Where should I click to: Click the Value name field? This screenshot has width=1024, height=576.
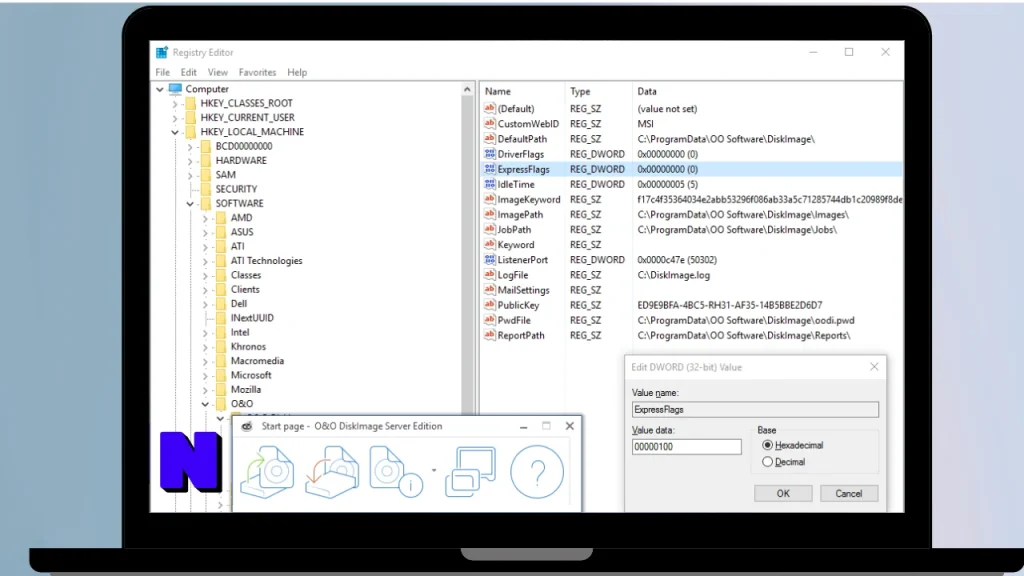tap(755, 409)
